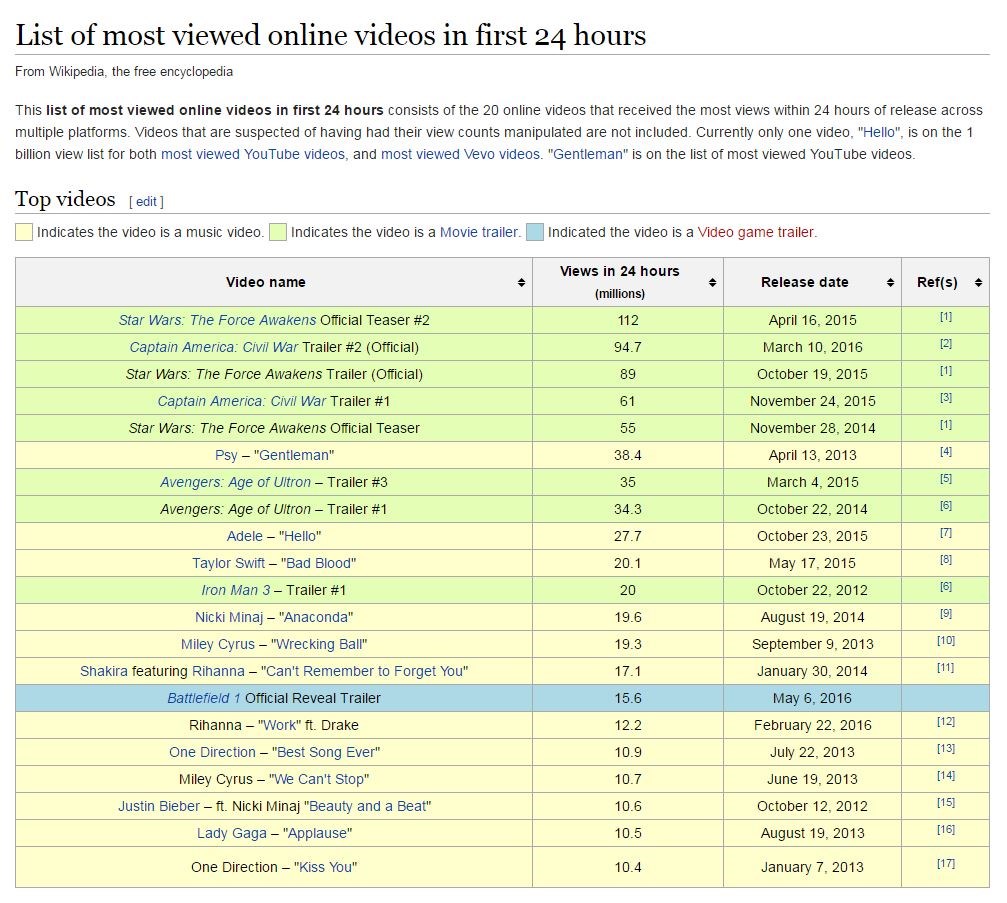Open the "Best Song Ever" link
Viewport: 1007px width, 903px height.
tap(326, 751)
